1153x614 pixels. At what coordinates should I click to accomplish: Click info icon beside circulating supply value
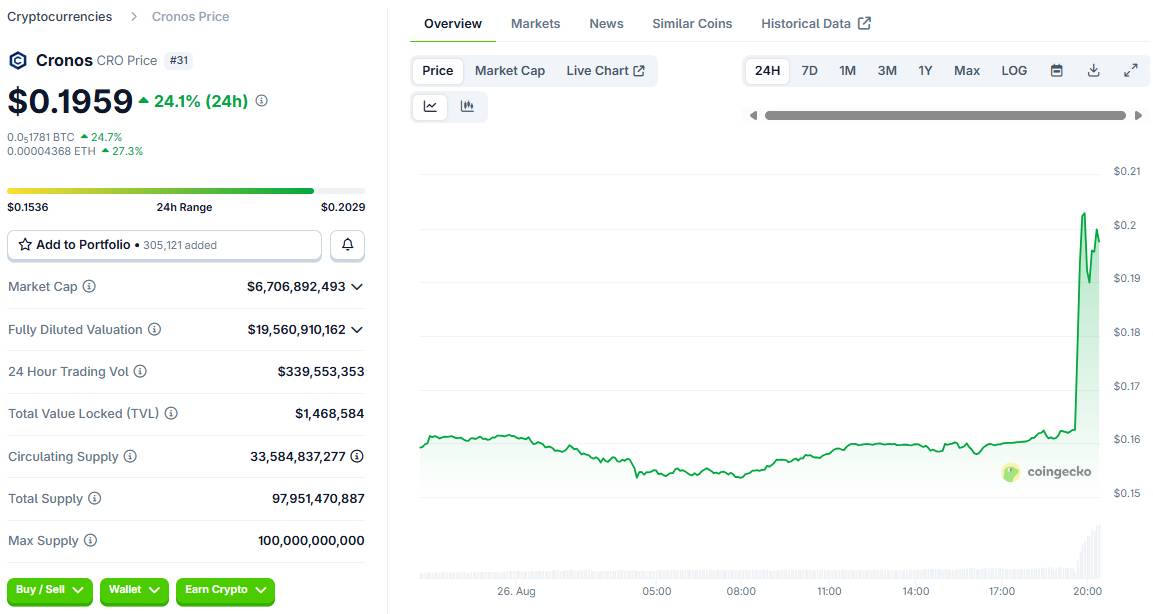[357, 456]
